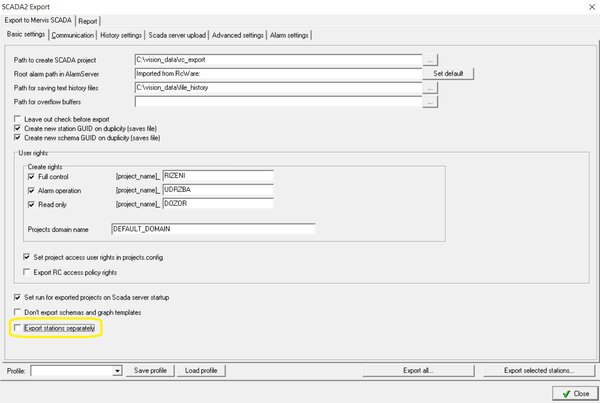Browse for overflow buffers path

pos(430,101)
